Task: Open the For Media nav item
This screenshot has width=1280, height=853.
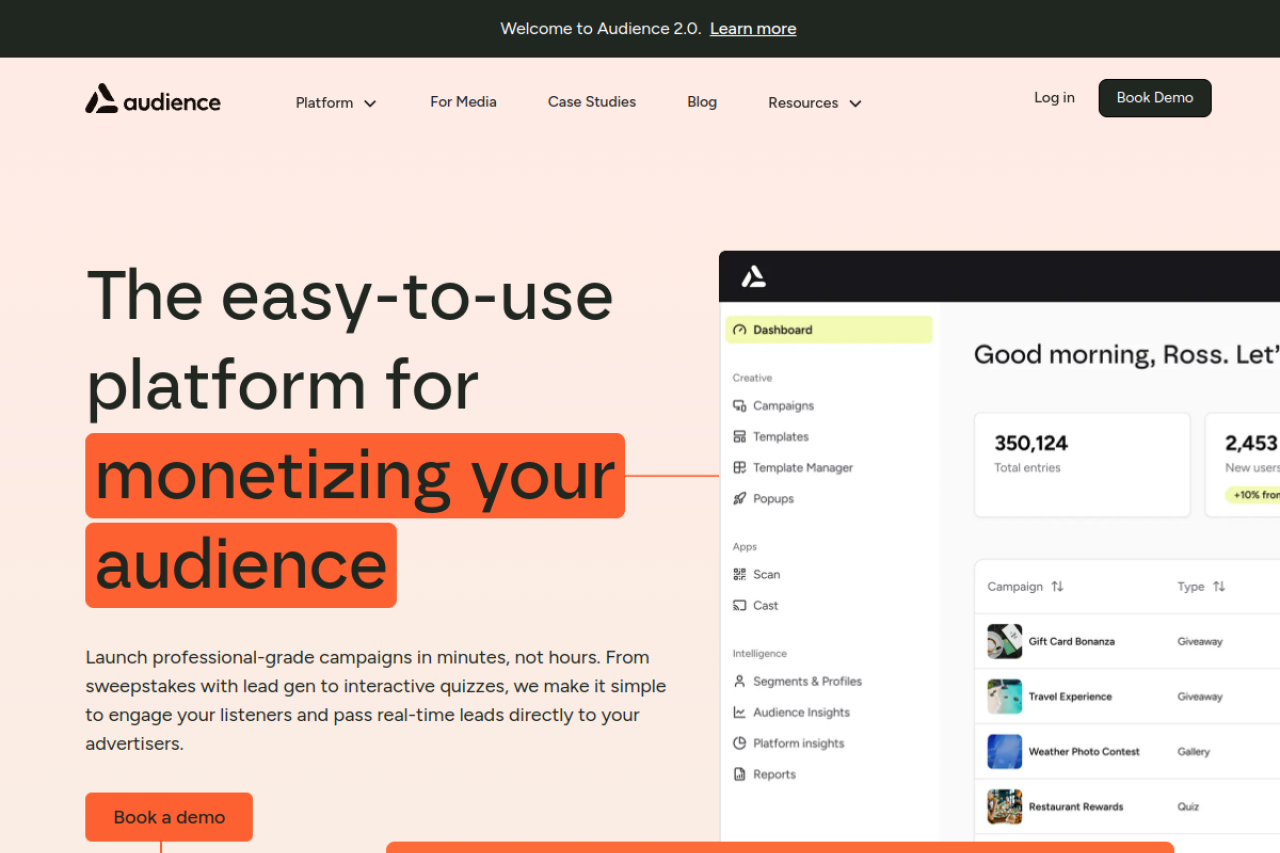Action: coord(463,102)
